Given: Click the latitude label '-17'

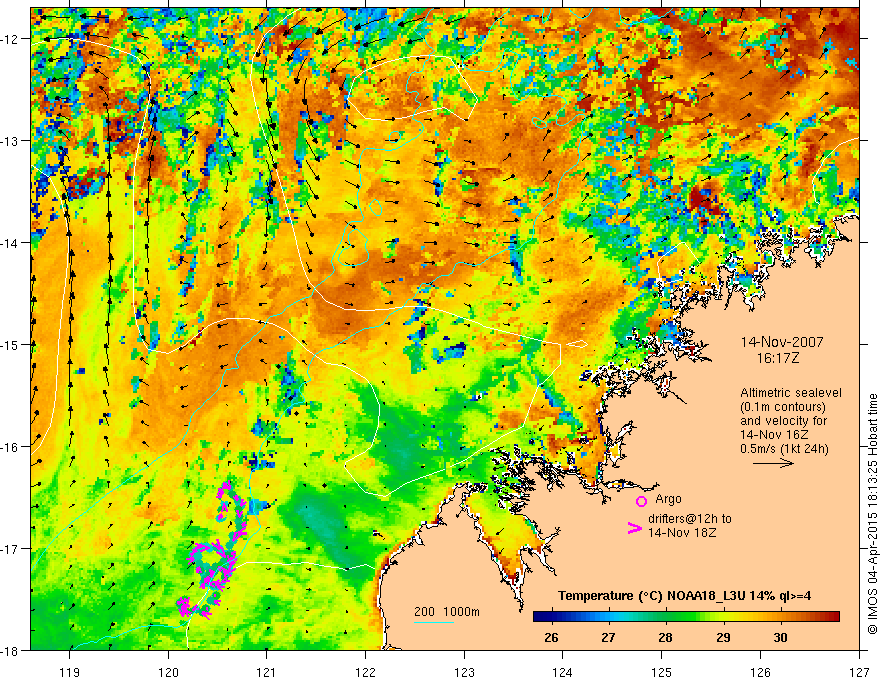Looking at the screenshot, I should pos(12,548).
